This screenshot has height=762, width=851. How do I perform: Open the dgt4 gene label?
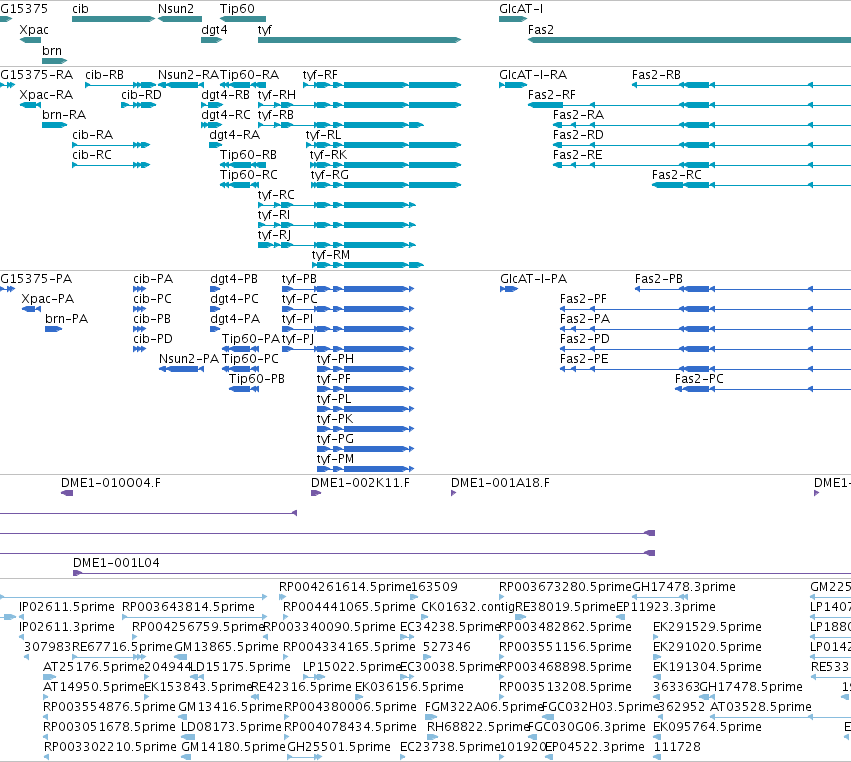coord(214,30)
